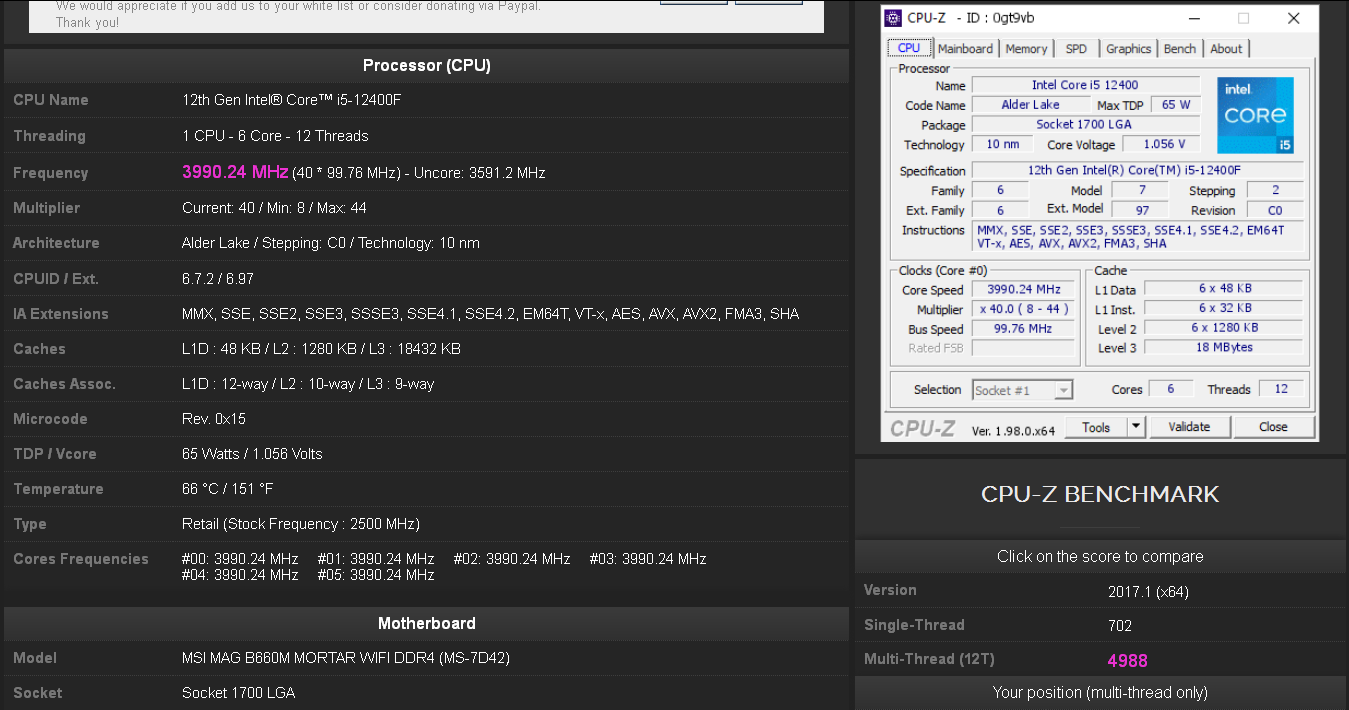
Task: Go to the Bench tab
Action: (x=1180, y=49)
